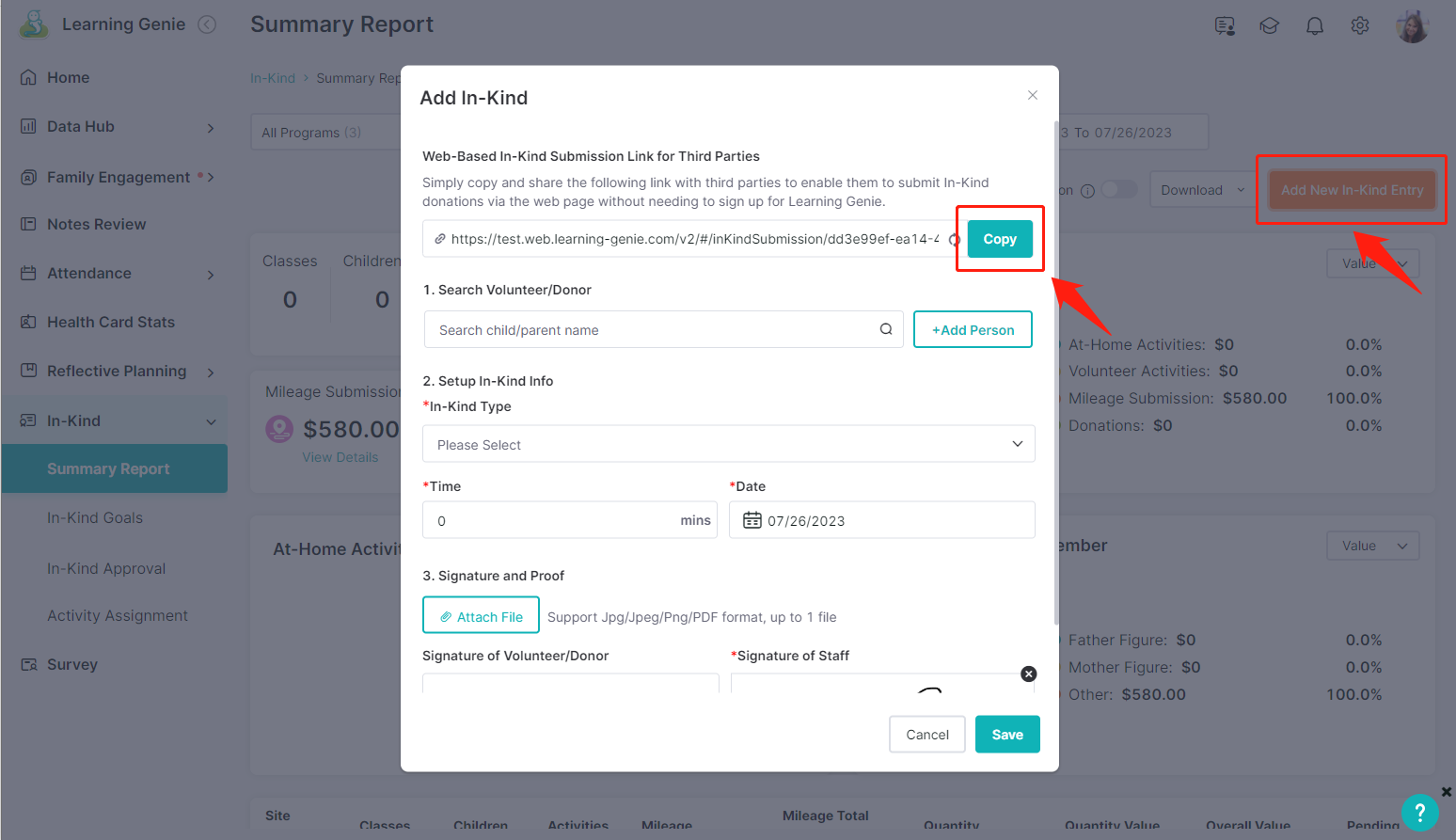
Task: Click the search magnifier in volunteer field
Action: (x=886, y=329)
